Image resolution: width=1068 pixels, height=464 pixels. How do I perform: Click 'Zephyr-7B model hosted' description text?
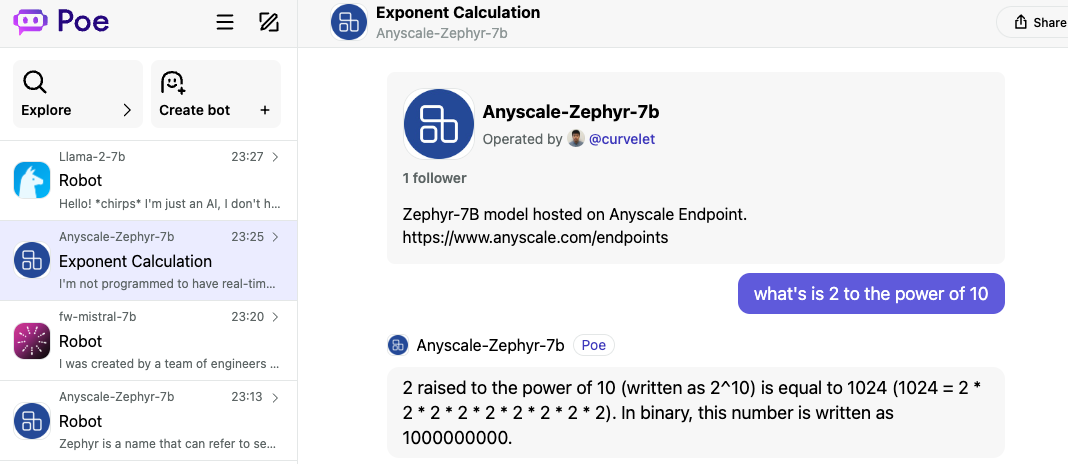[x=575, y=215]
